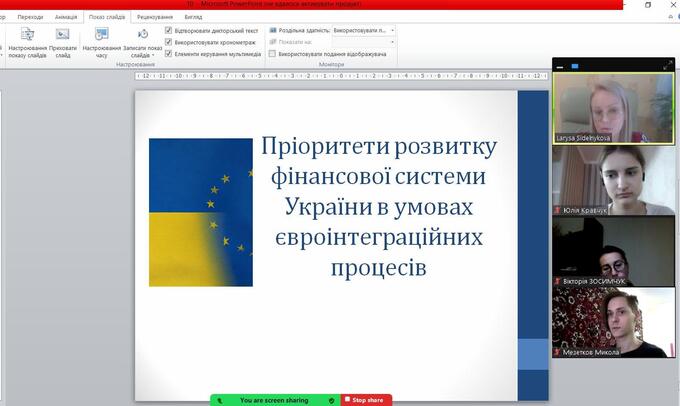Viewport: 680px width, 406px height.
Task: Minimize the Zoom video thumbnail strip
Action: tap(561, 65)
